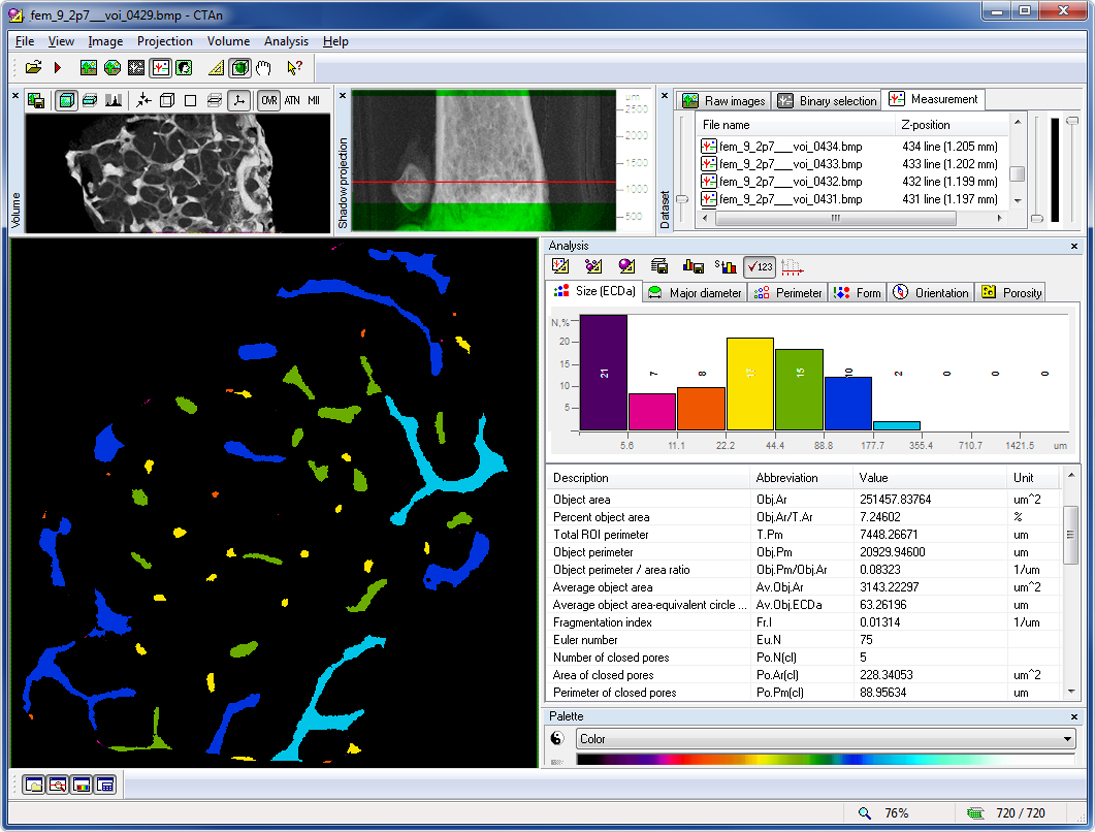Click the color gradient bar in Palette
This screenshot has width=1095, height=832.
pyautogui.click(x=825, y=760)
